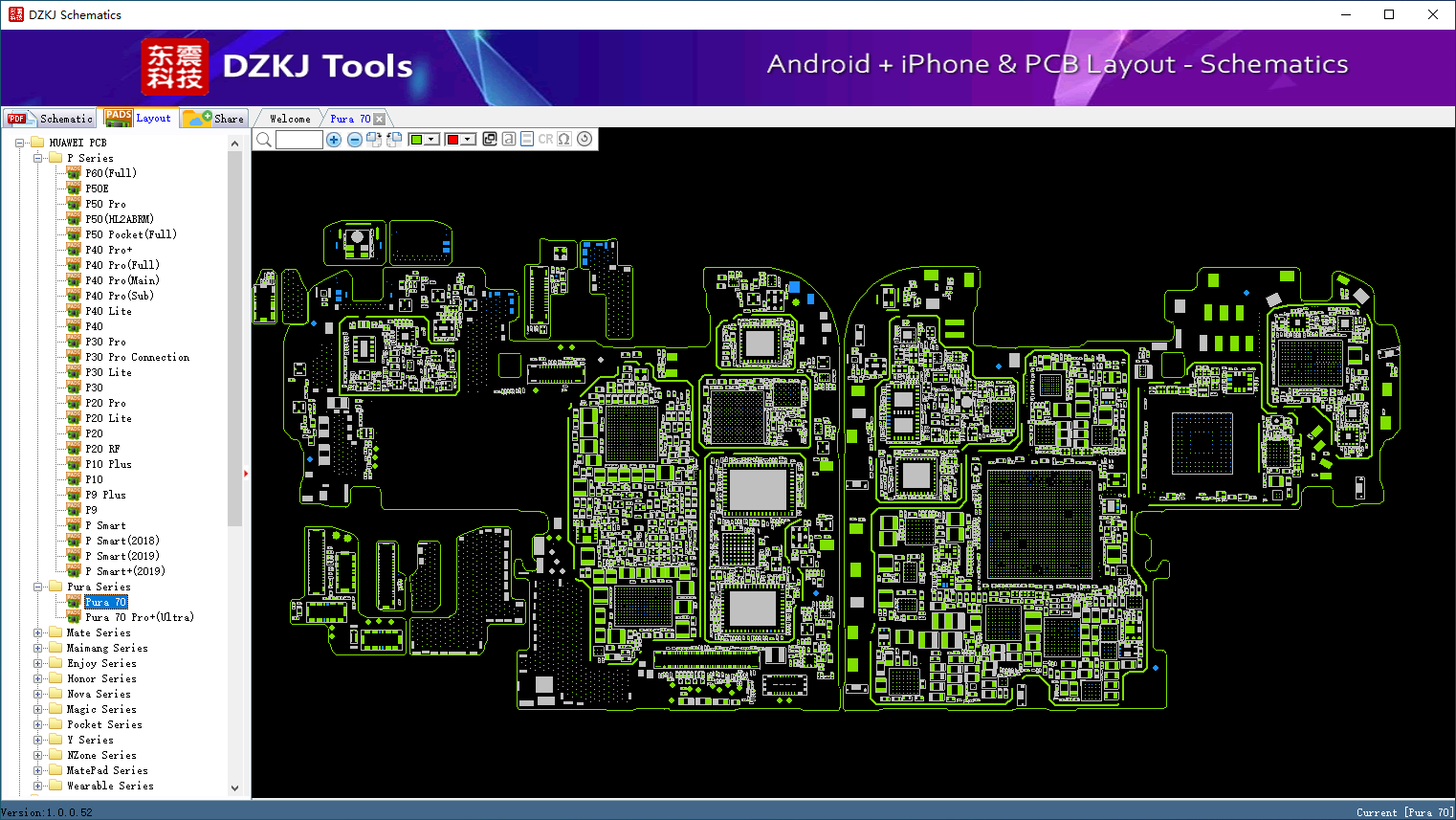
Task: Click the P30 Pro PADS file icon
Action: click(74, 342)
